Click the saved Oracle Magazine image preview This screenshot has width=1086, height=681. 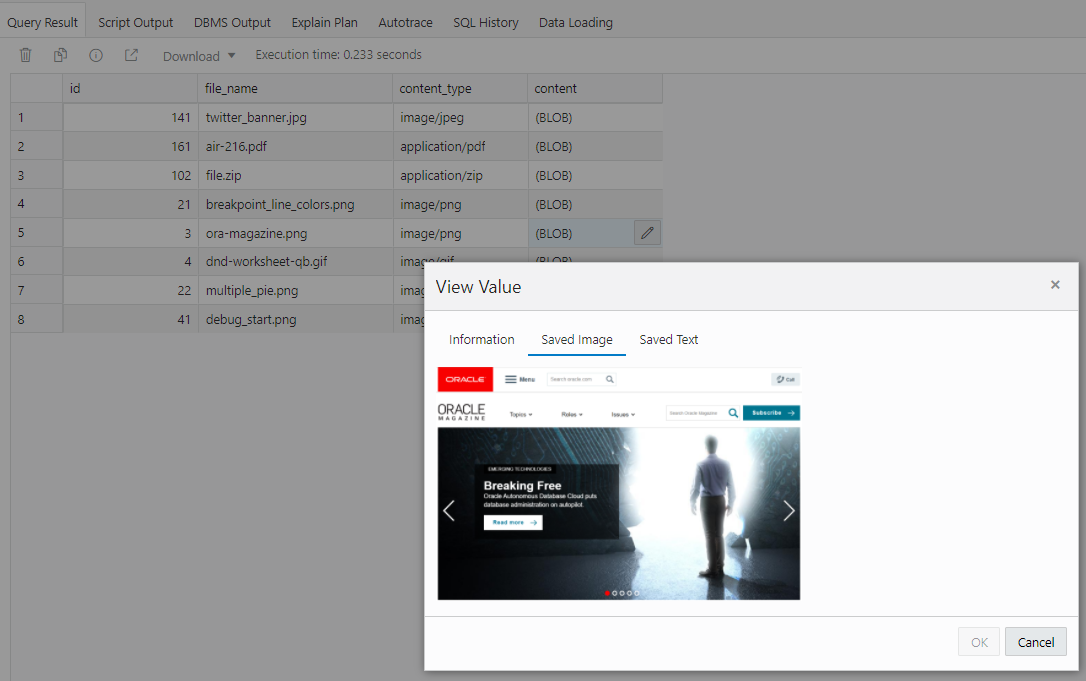pos(619,484)
